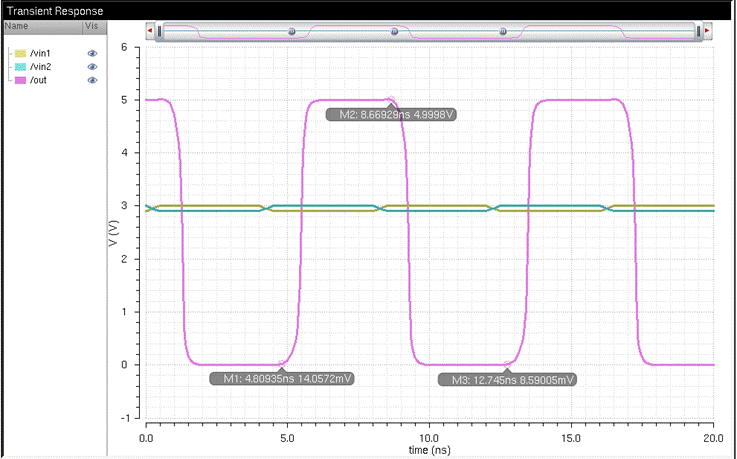Click right red arrow of overview strip
Screen dimensions: 737x459
[706, 31]
